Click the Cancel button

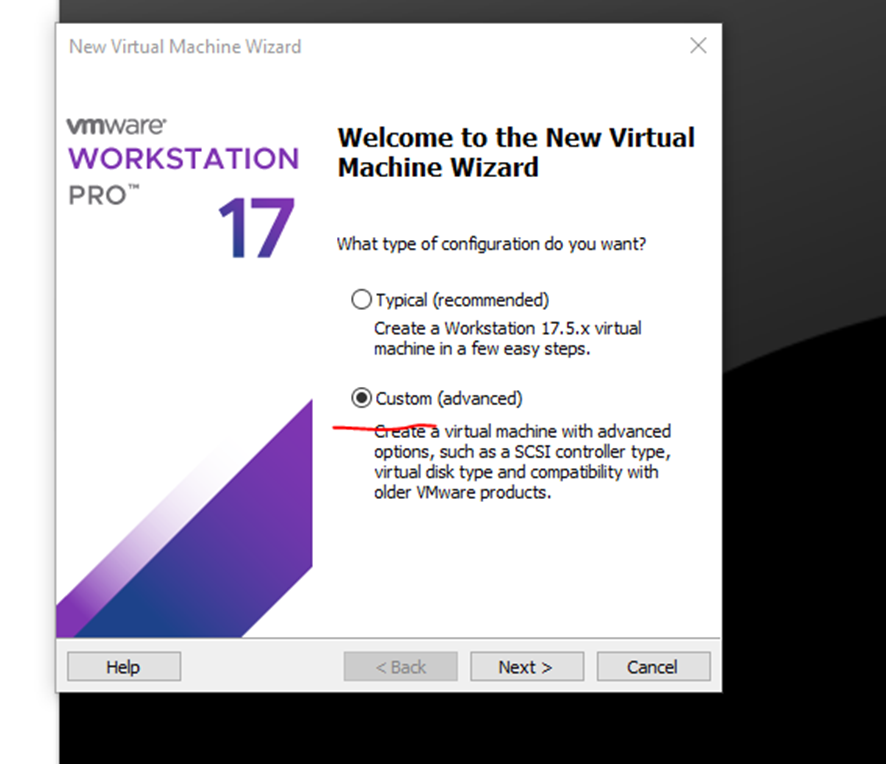[x=653, y=667]
